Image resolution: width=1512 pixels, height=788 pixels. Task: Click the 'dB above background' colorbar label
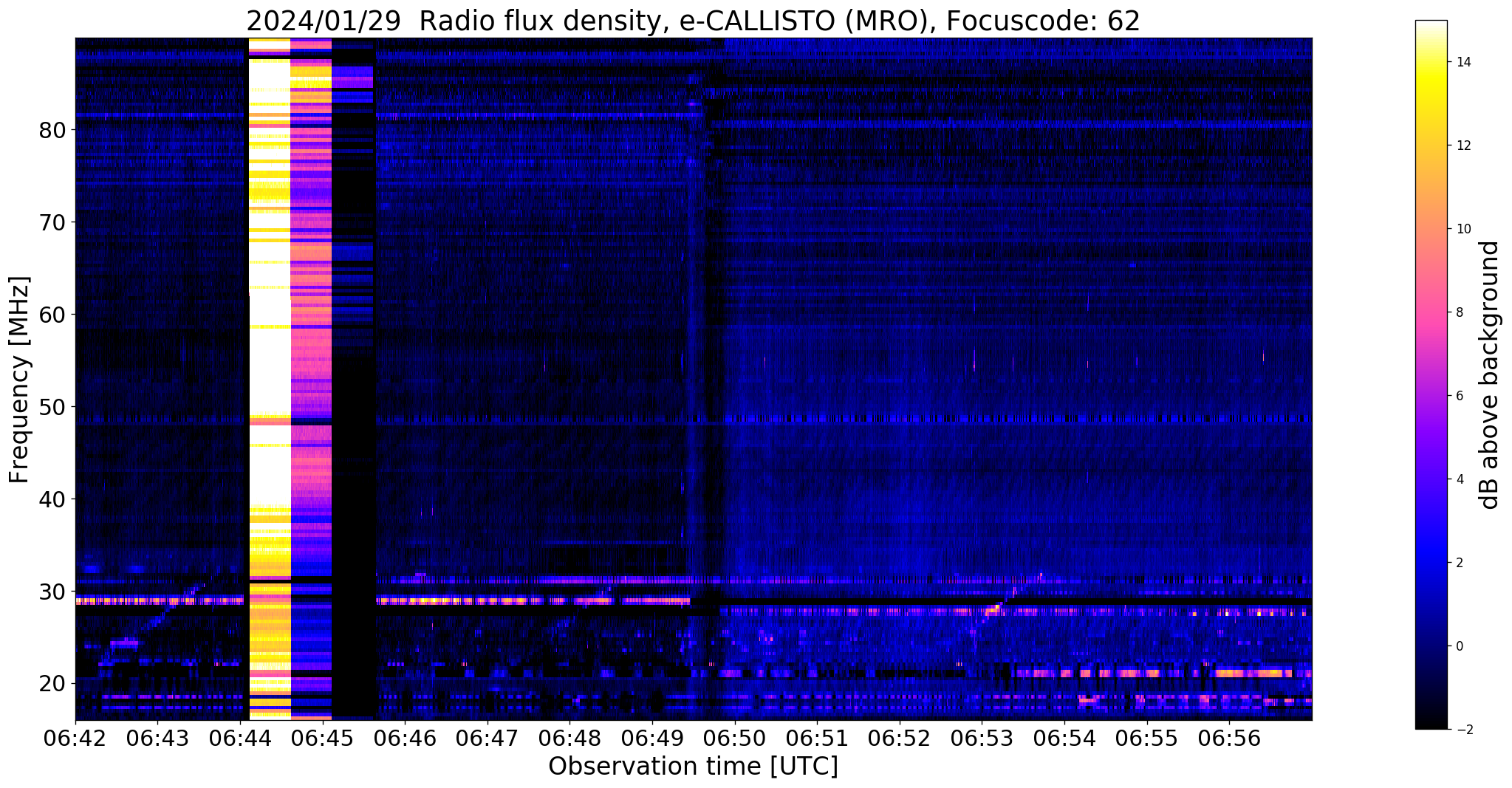pyautogui.click(x=1490, y=374)
